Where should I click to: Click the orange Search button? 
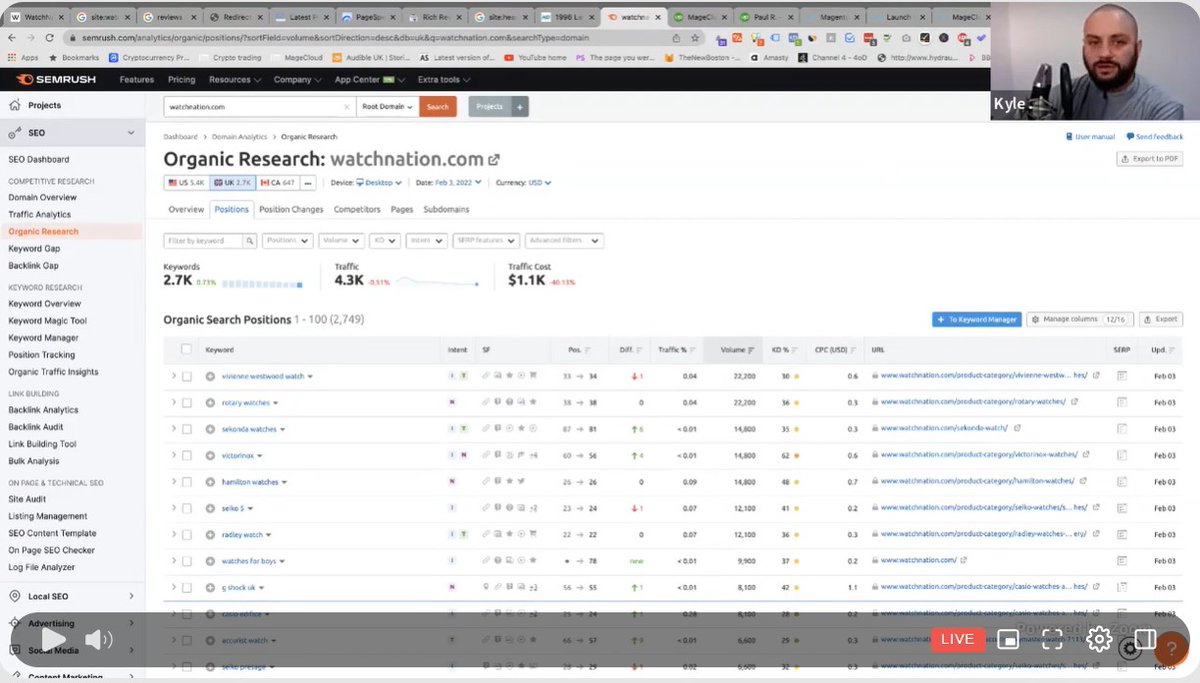tap(438, 107)
